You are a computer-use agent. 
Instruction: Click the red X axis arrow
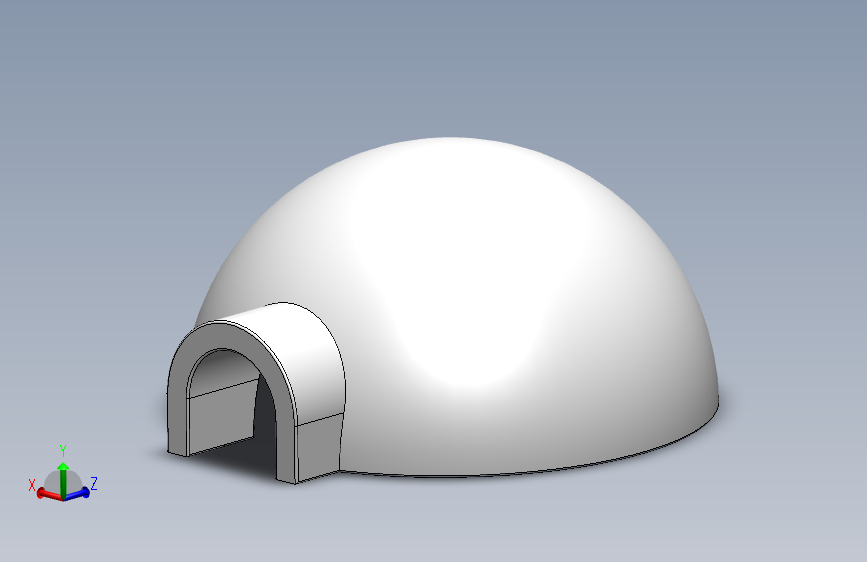pyautogui.click(x=49, y=494)
